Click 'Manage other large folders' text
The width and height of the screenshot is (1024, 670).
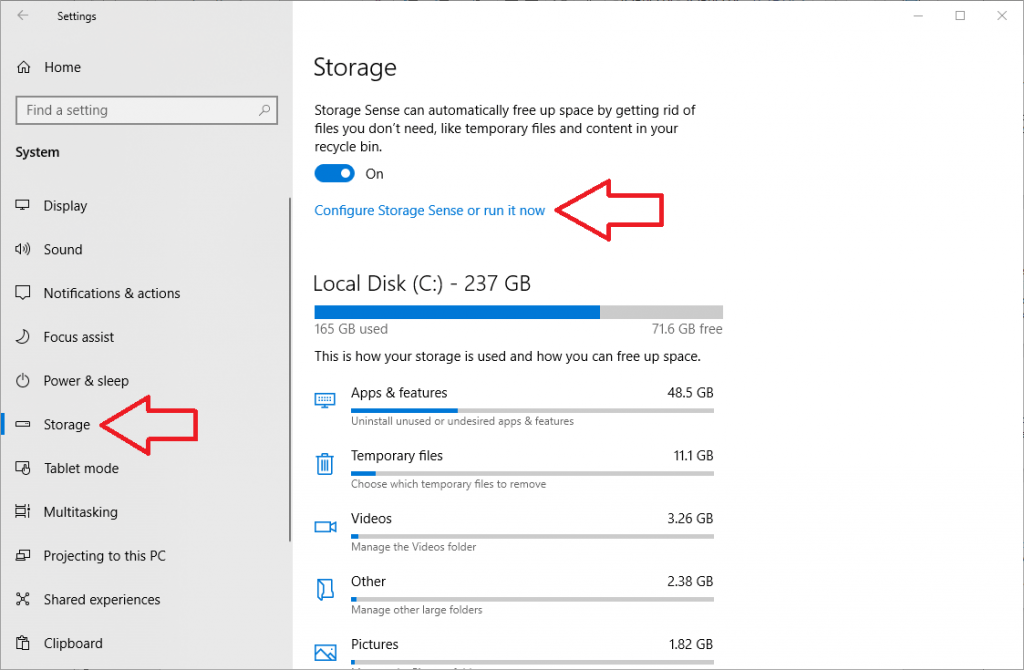coord(417,609)
